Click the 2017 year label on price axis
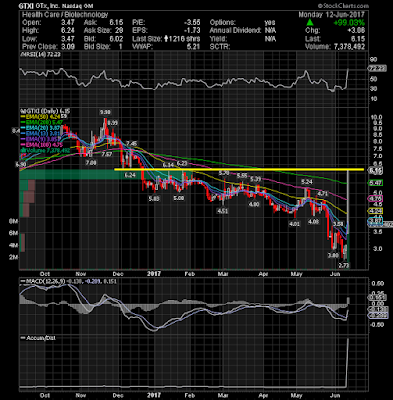Viewport: 393px width, 400px height. coord(154,274)
